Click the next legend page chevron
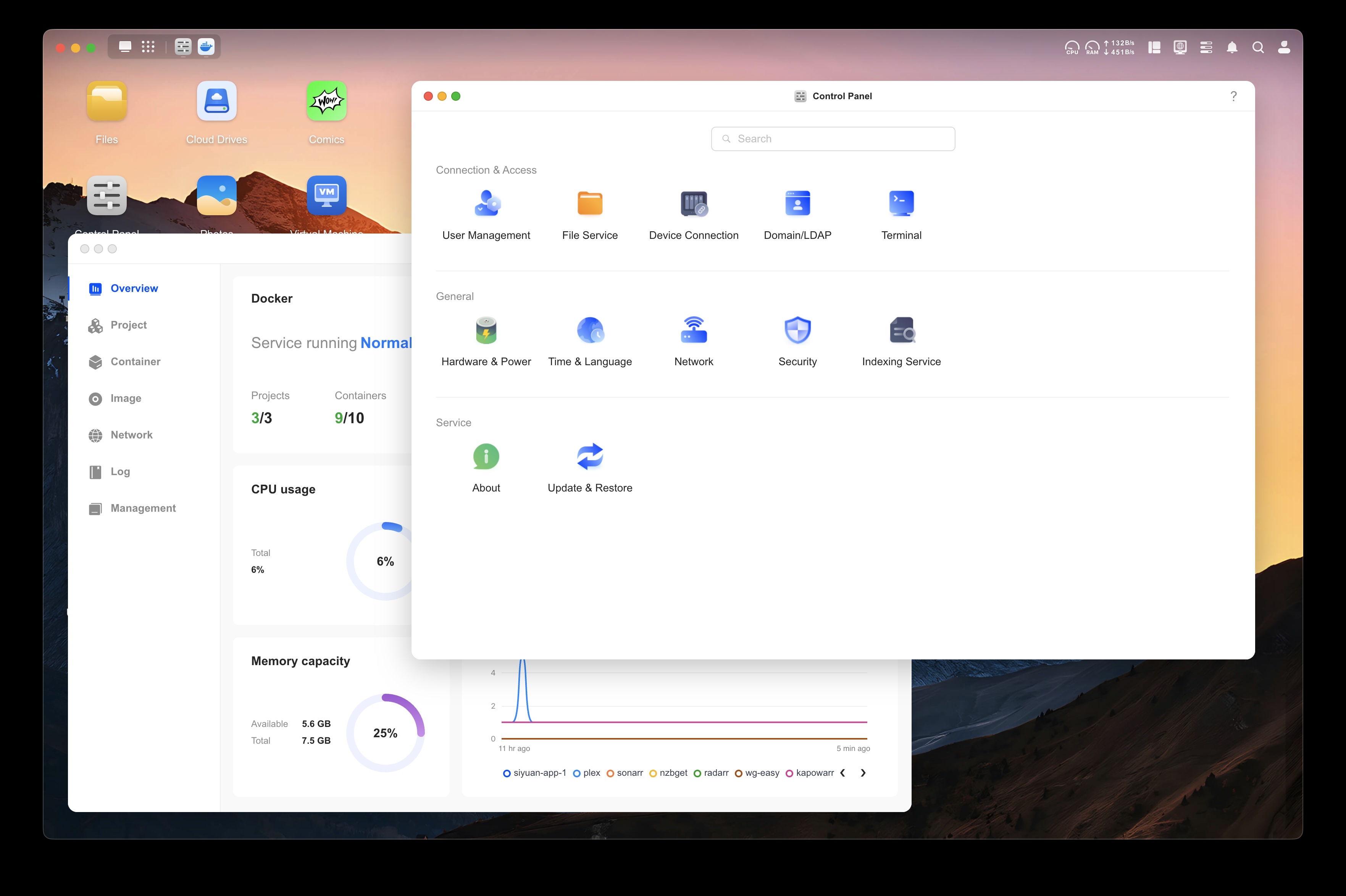This screenshot has width=1346, height=896. [863, 773]
